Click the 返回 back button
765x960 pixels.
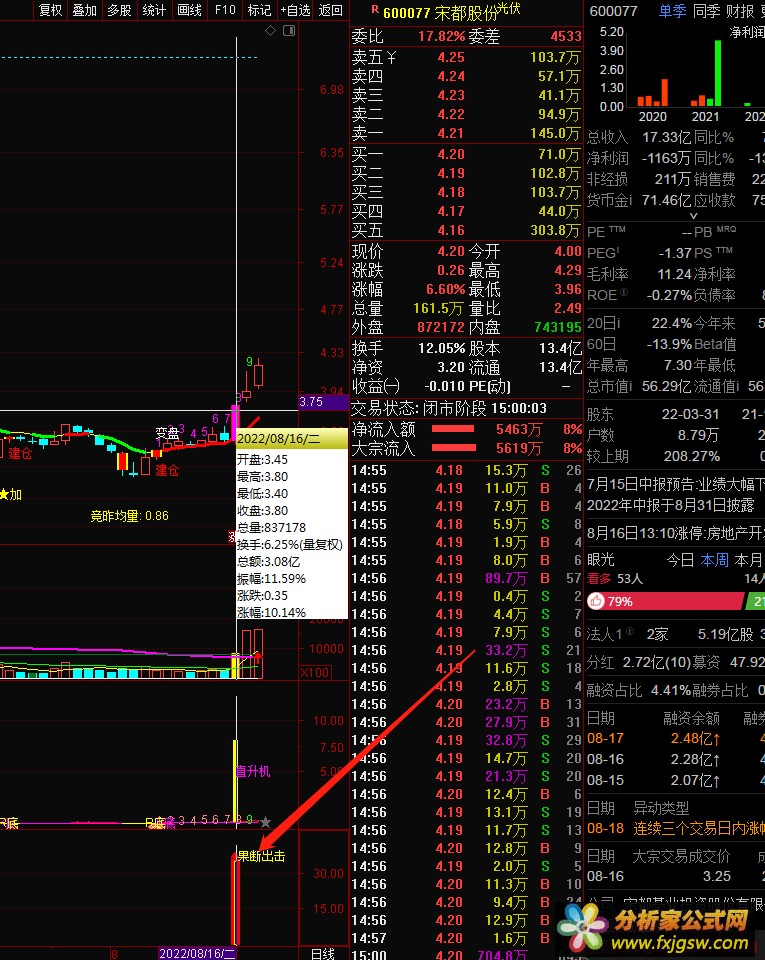click(x=330, y=10)
